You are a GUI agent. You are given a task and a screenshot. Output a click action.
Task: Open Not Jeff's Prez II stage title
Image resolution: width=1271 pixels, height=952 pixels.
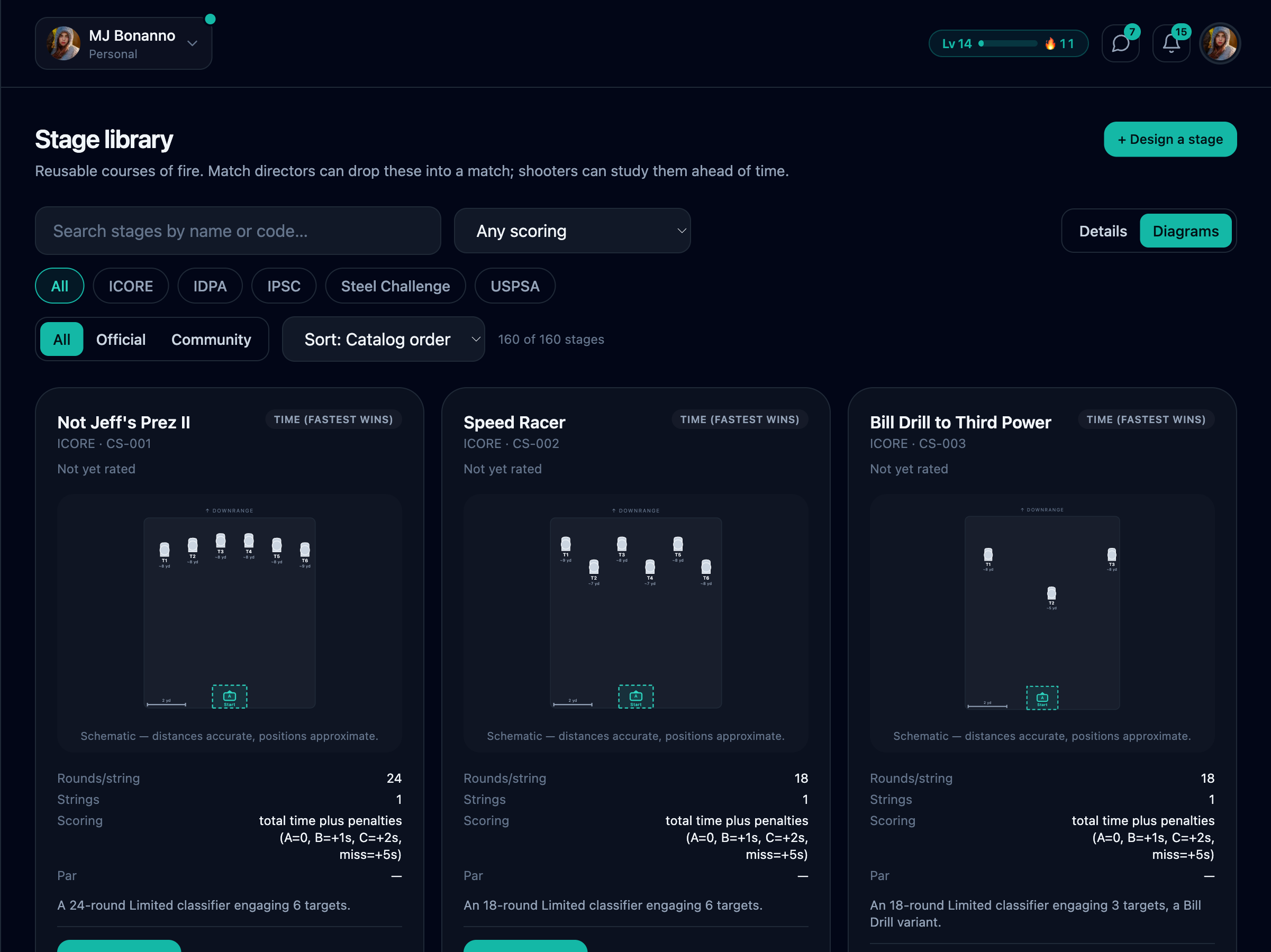pos(123,423)
